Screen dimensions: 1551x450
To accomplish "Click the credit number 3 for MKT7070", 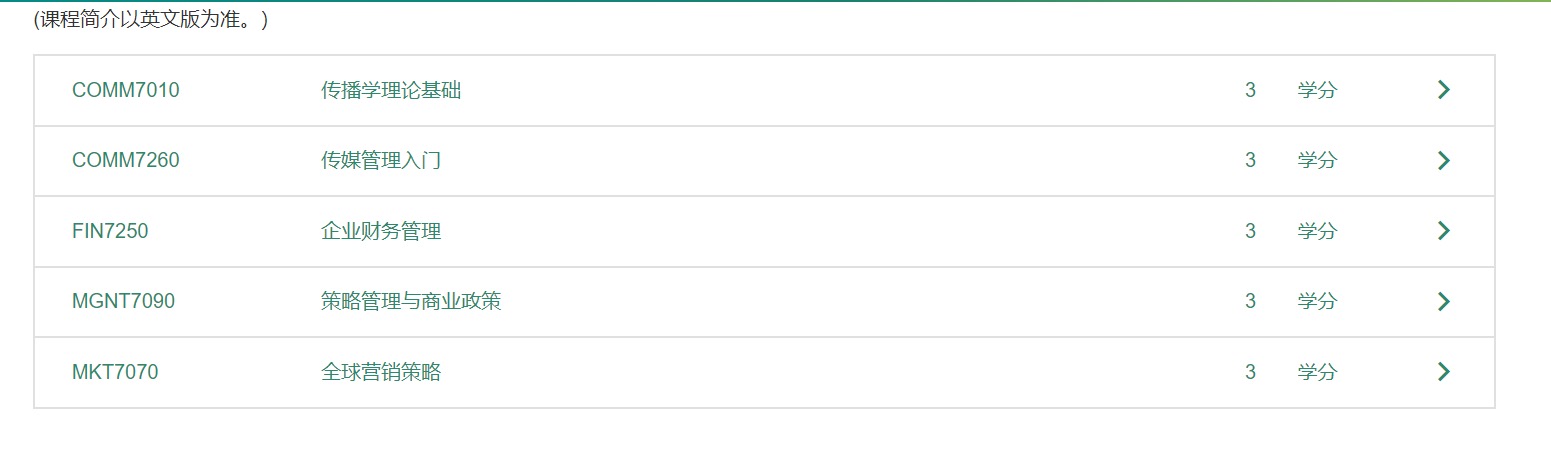I will click(1250, 372).
